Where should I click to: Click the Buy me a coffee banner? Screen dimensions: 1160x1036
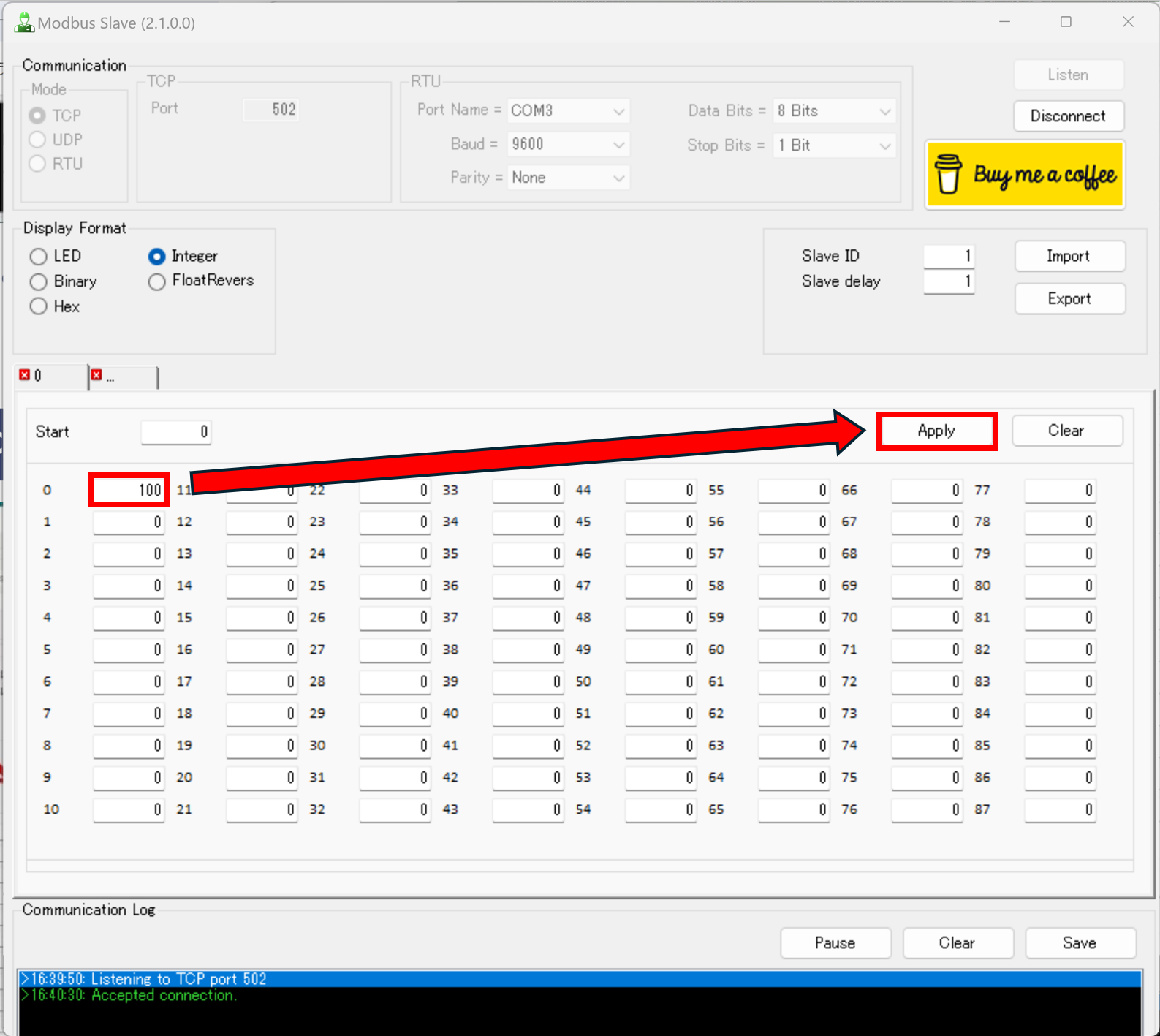click(x=1025, y=175)
